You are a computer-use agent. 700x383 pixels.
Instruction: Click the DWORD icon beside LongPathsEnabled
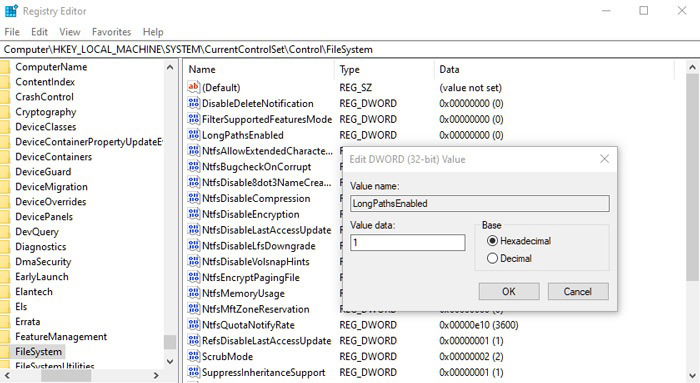tap(193, 135)
